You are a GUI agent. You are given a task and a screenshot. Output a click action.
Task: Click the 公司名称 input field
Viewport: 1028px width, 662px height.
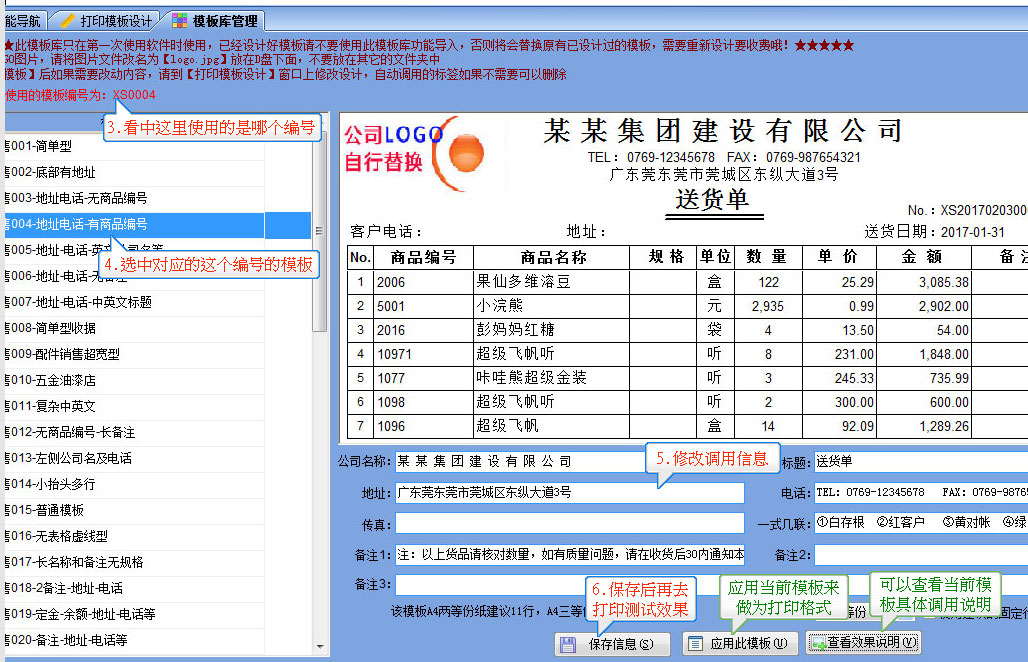point(569,462)
